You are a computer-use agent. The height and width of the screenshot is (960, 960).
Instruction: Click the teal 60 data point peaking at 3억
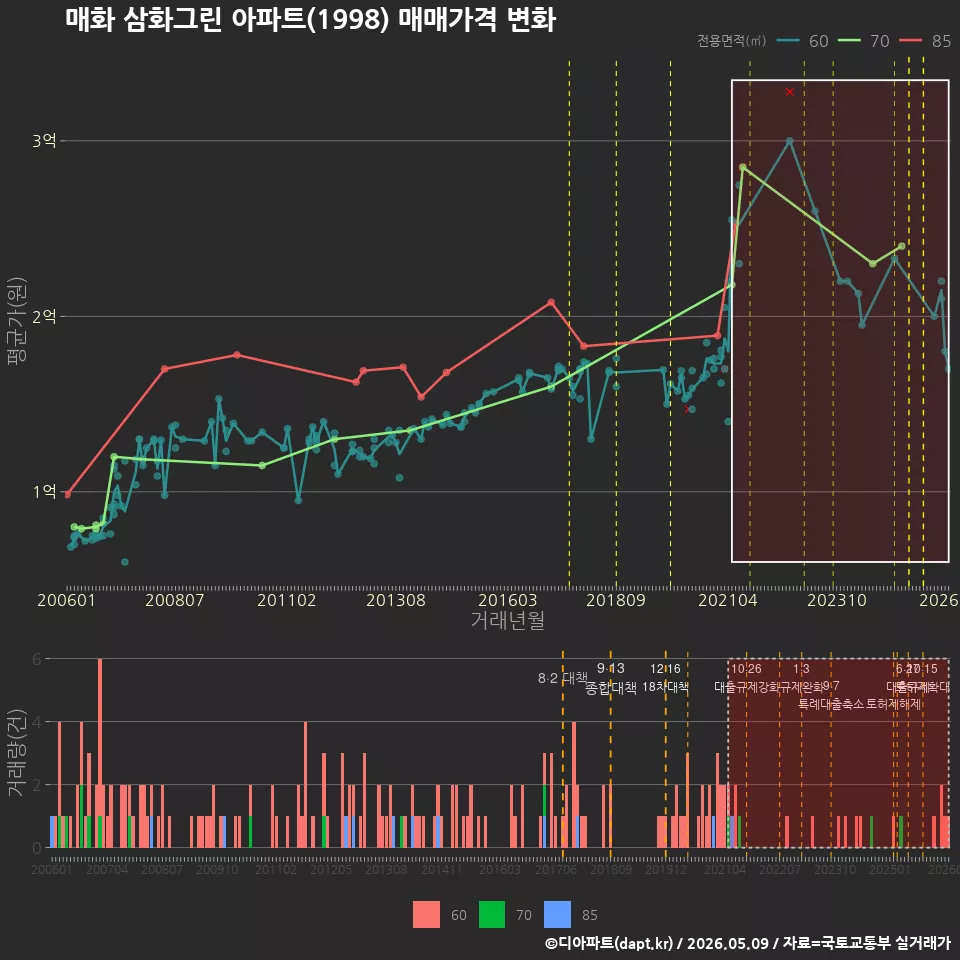(x=790, y=141)
